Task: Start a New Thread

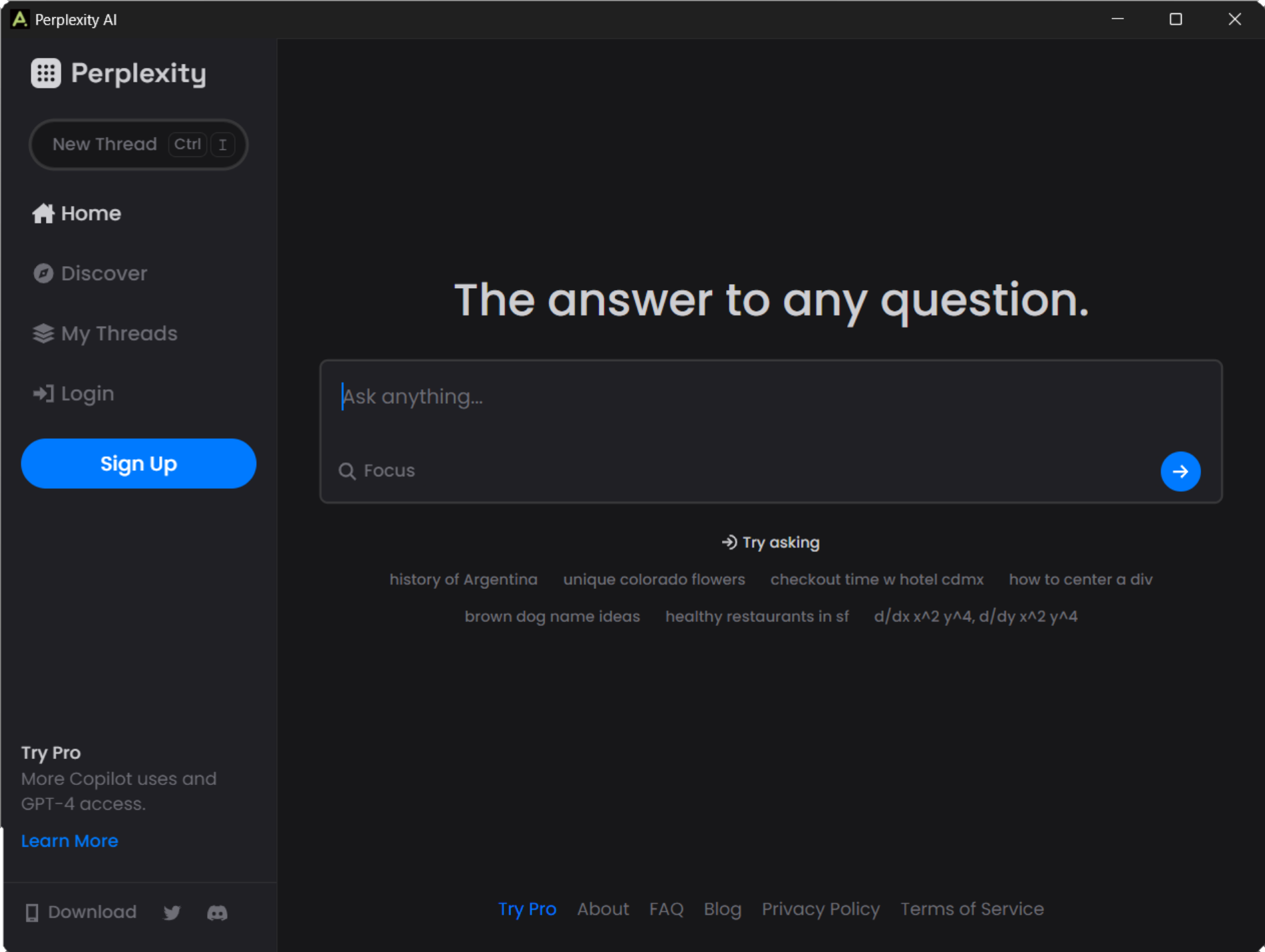Action: [x=138, y=144]
